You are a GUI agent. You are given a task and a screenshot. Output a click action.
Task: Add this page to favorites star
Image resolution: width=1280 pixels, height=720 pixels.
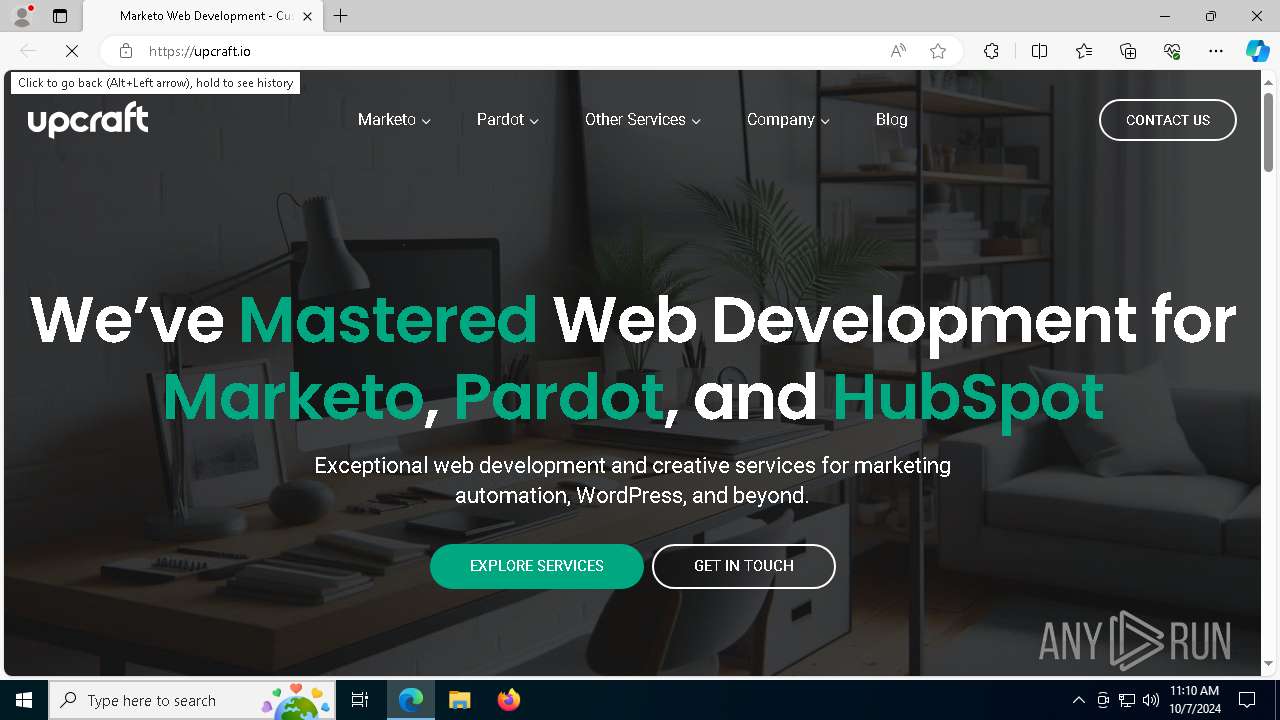click(938, 51)
